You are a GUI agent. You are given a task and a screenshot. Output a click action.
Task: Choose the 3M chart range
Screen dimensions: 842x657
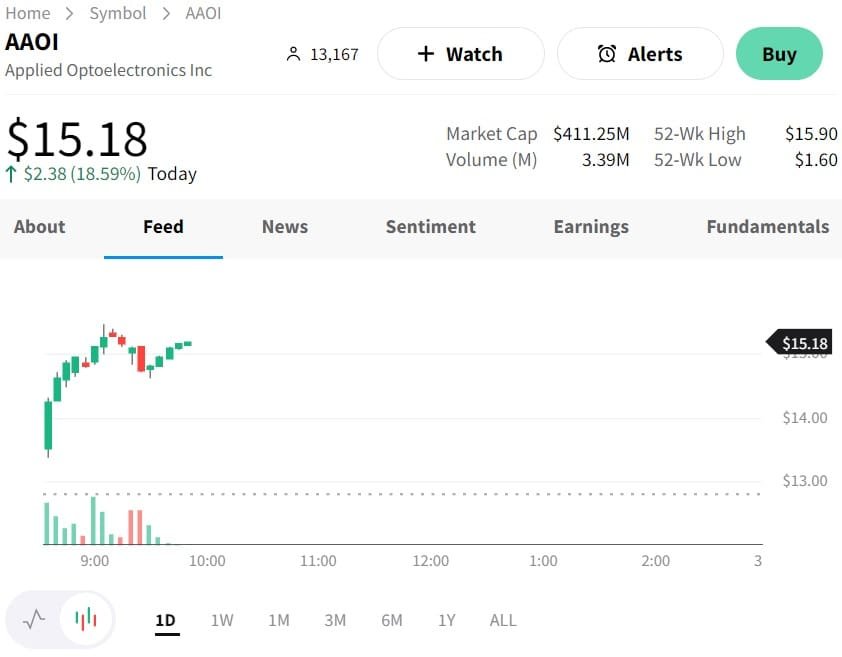[335, 620]
